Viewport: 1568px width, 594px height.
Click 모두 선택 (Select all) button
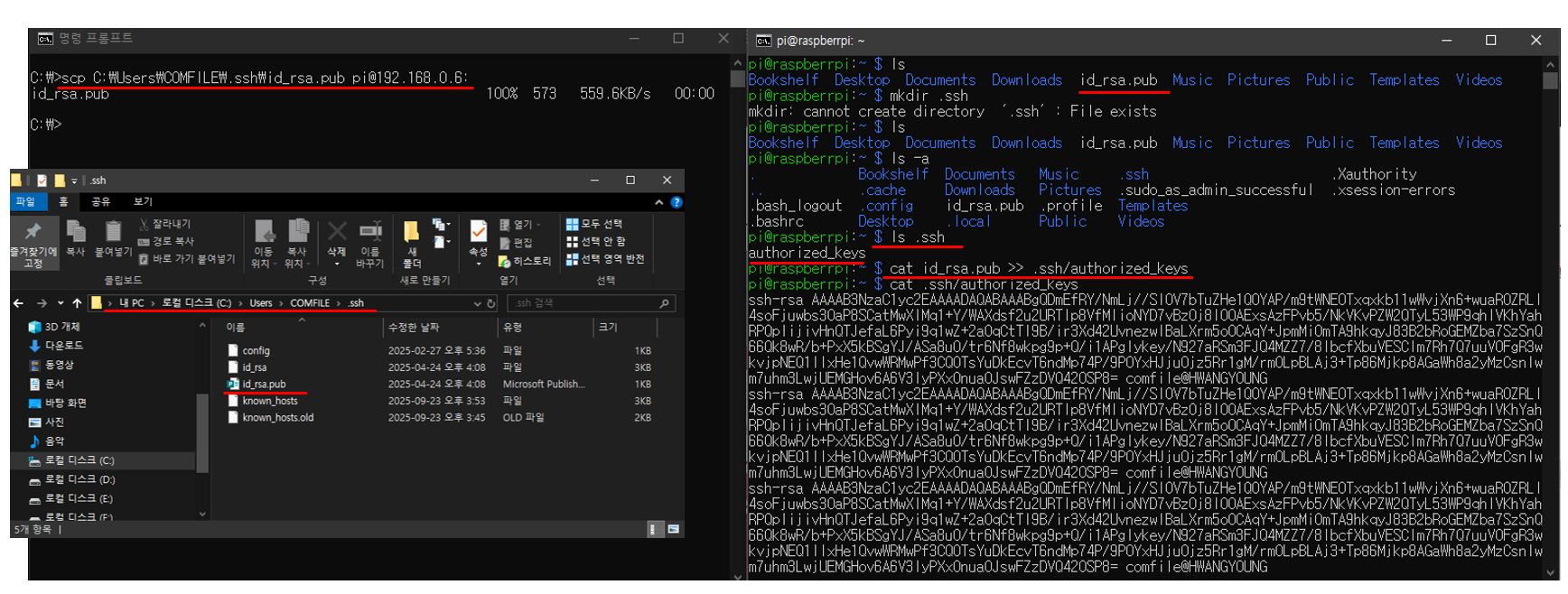click(x=594, y=224)
